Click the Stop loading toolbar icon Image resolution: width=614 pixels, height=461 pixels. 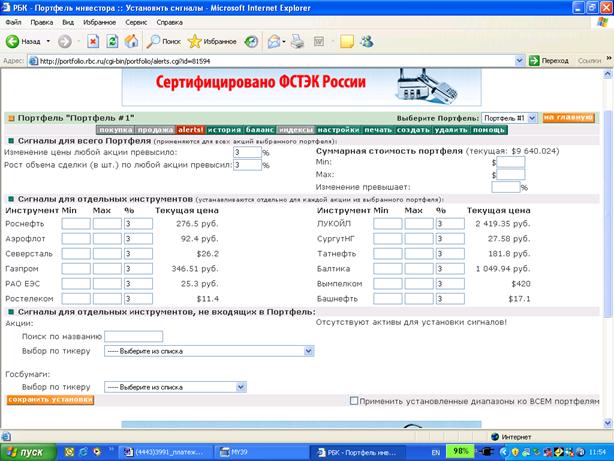click(93, 42)
